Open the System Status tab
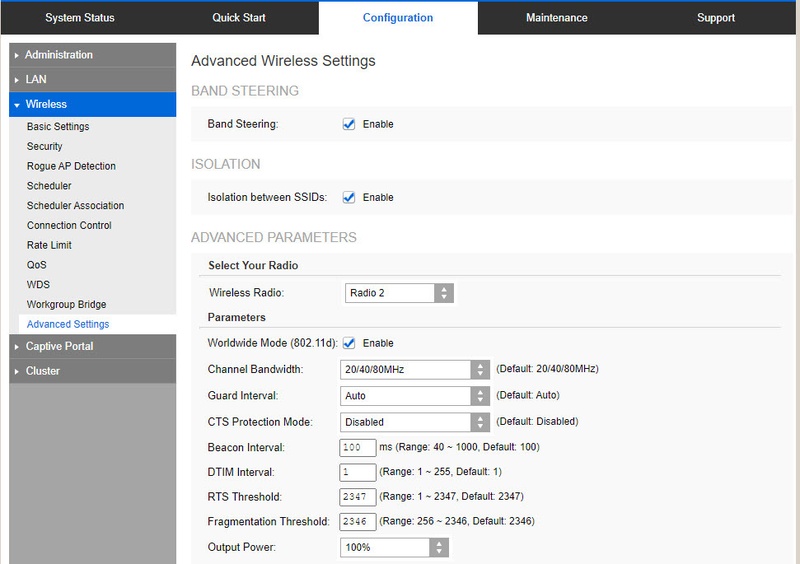 click(80, 18)
